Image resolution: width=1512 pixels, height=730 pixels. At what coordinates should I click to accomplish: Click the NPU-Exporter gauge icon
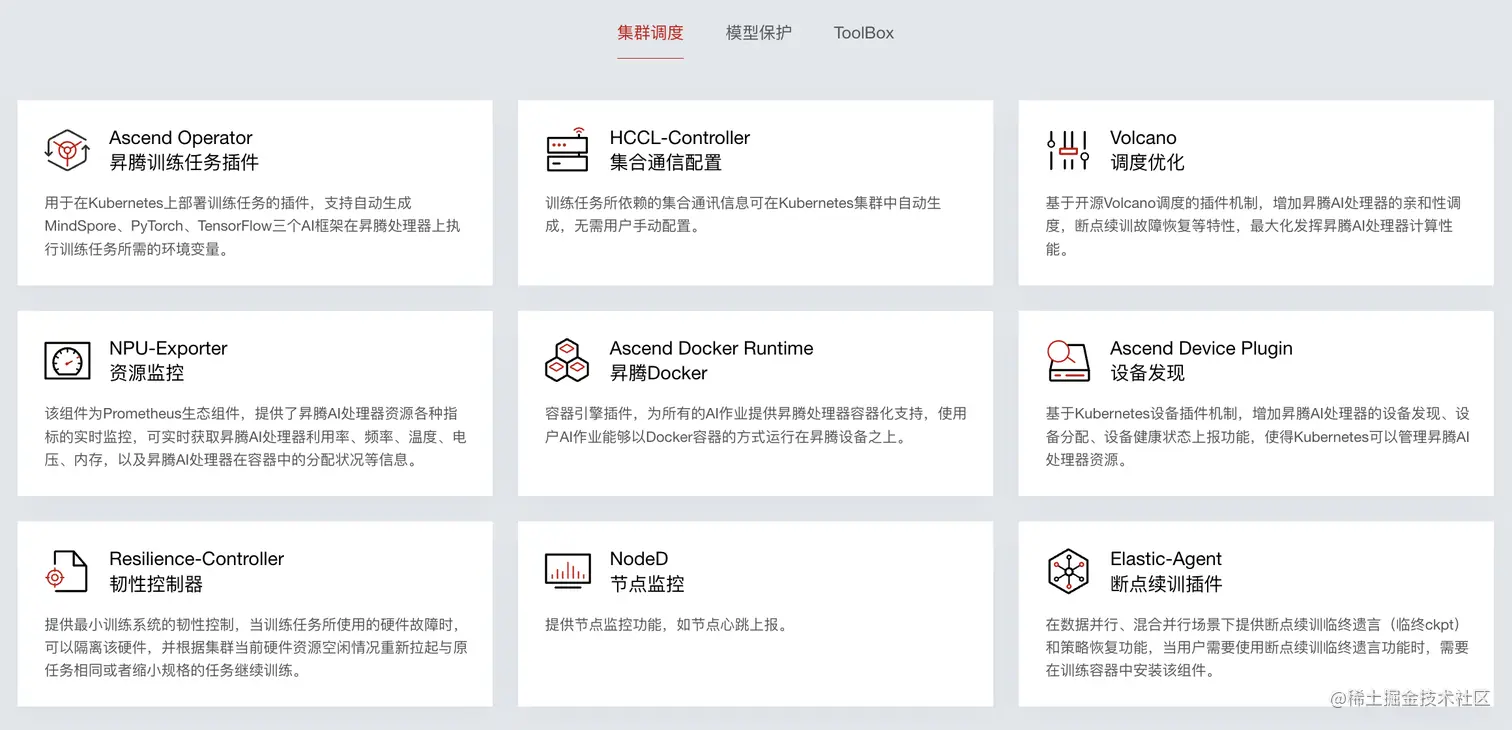click(x=67, y=361)
